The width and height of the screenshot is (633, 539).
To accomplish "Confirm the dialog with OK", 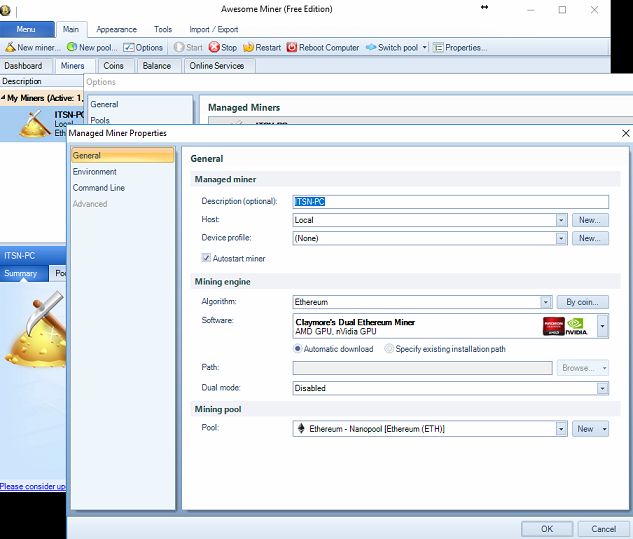I will pyautogui.click(x=547, y=528).
